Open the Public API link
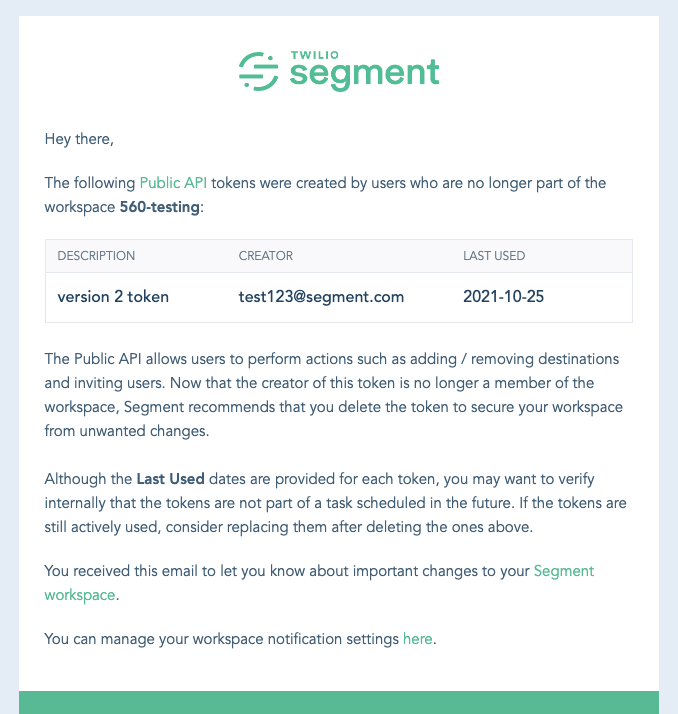678x714 pixels. pos(174,183)
